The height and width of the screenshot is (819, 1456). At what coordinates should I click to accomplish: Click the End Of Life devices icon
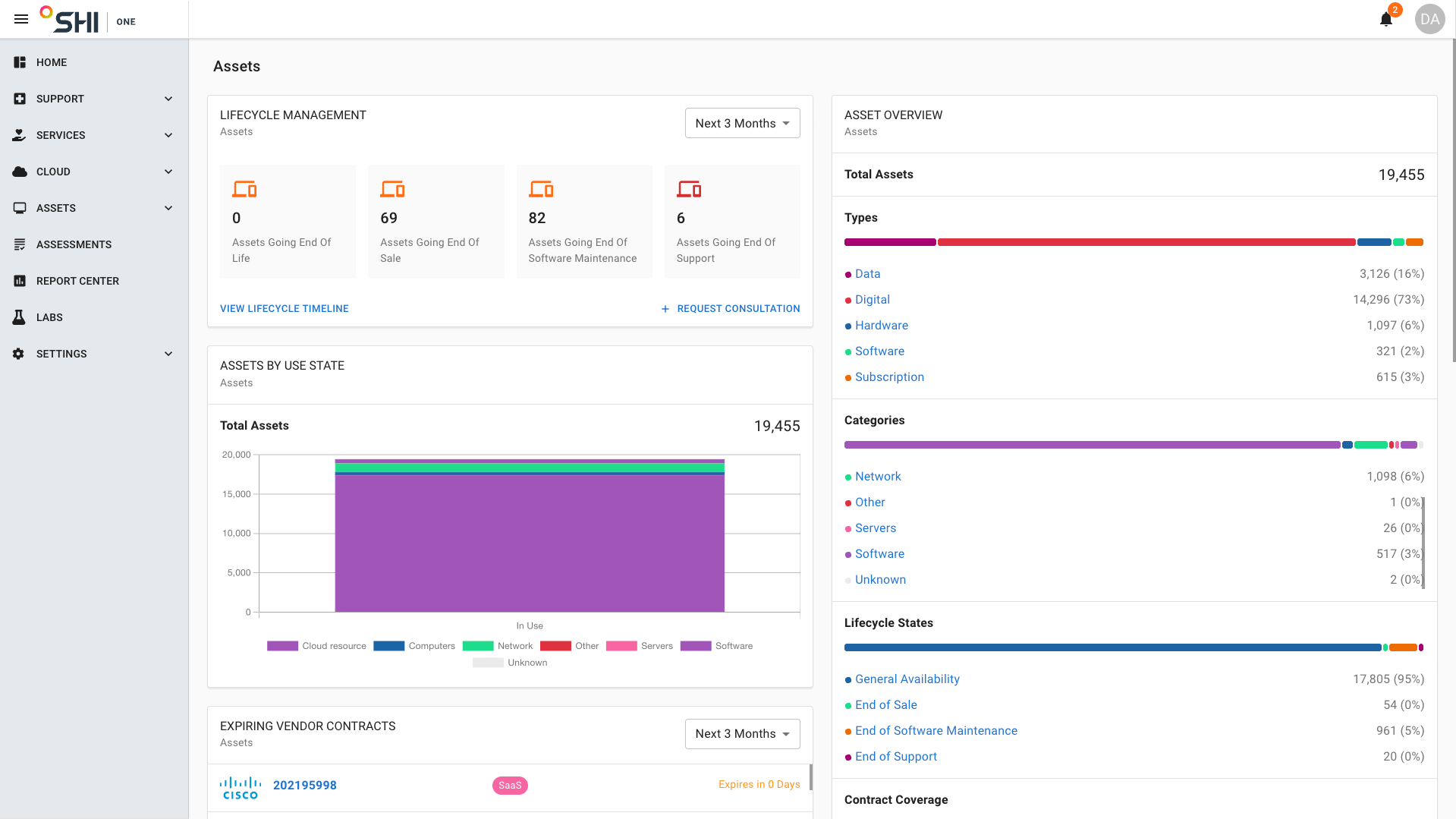[244, 188]
